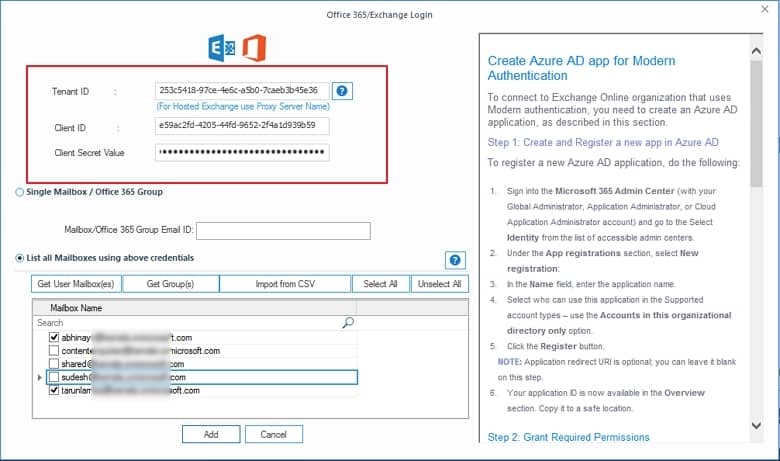Uncheck the tarunlam mailbox checkbox

[54, 390]
